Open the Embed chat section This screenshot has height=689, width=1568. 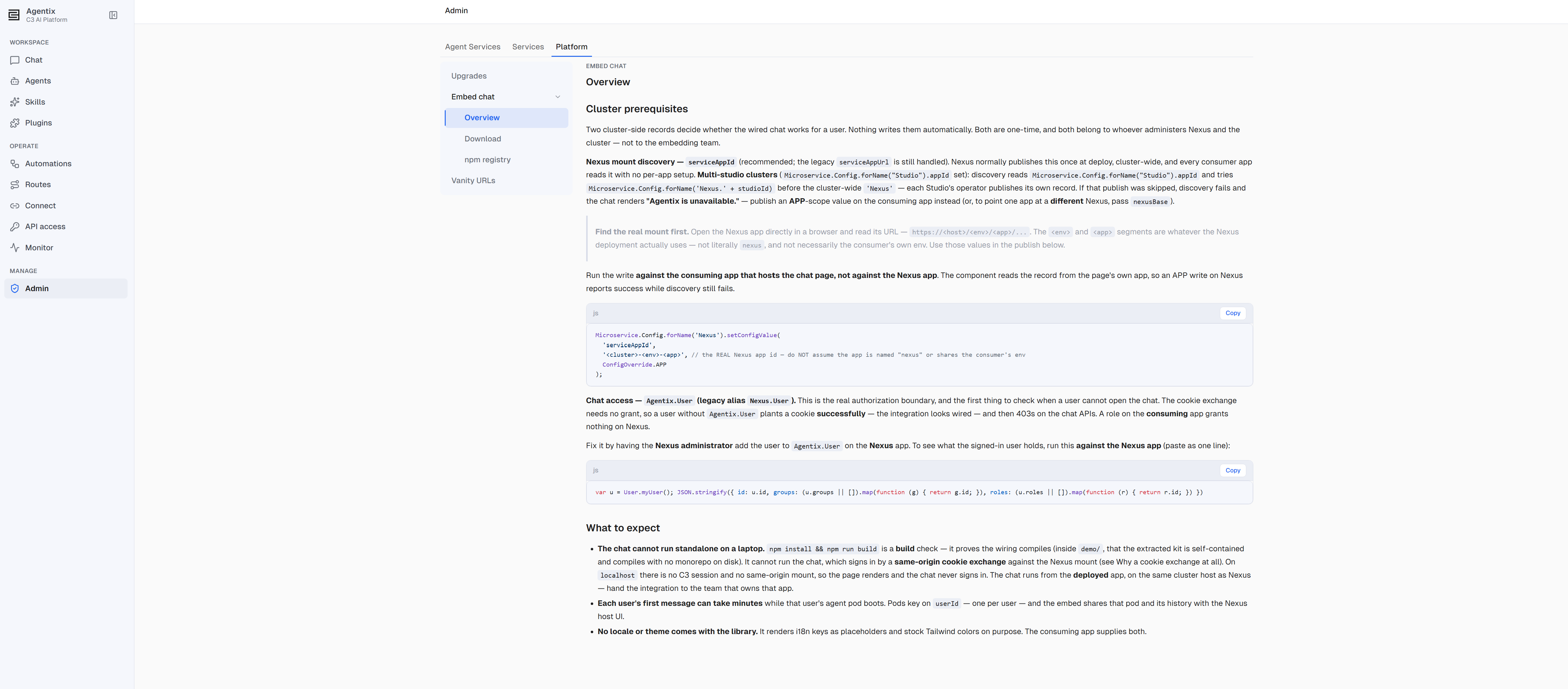(x=506, y=97)
